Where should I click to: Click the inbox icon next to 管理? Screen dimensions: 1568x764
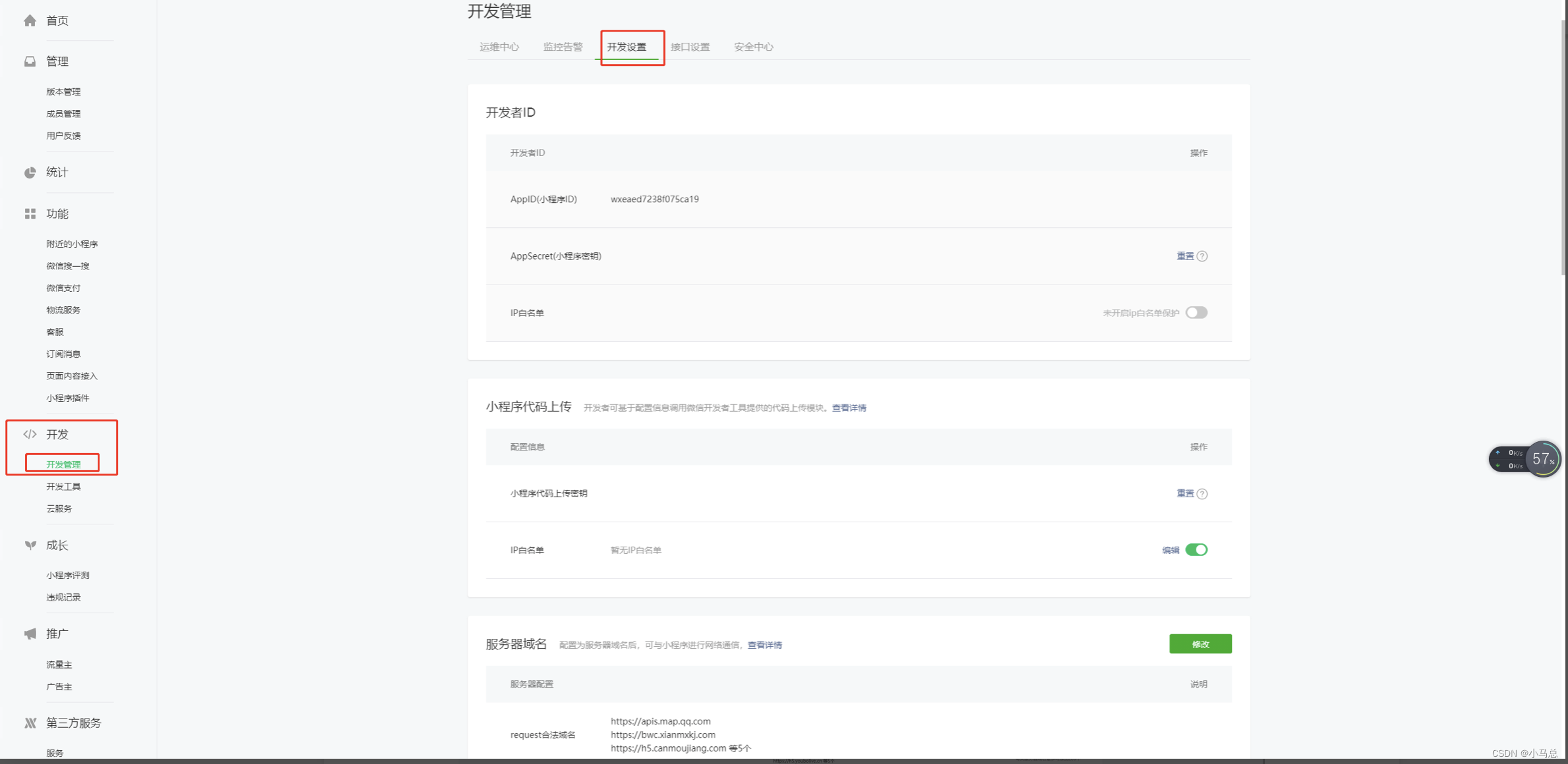pyautogui.click(x=30, y=61)
